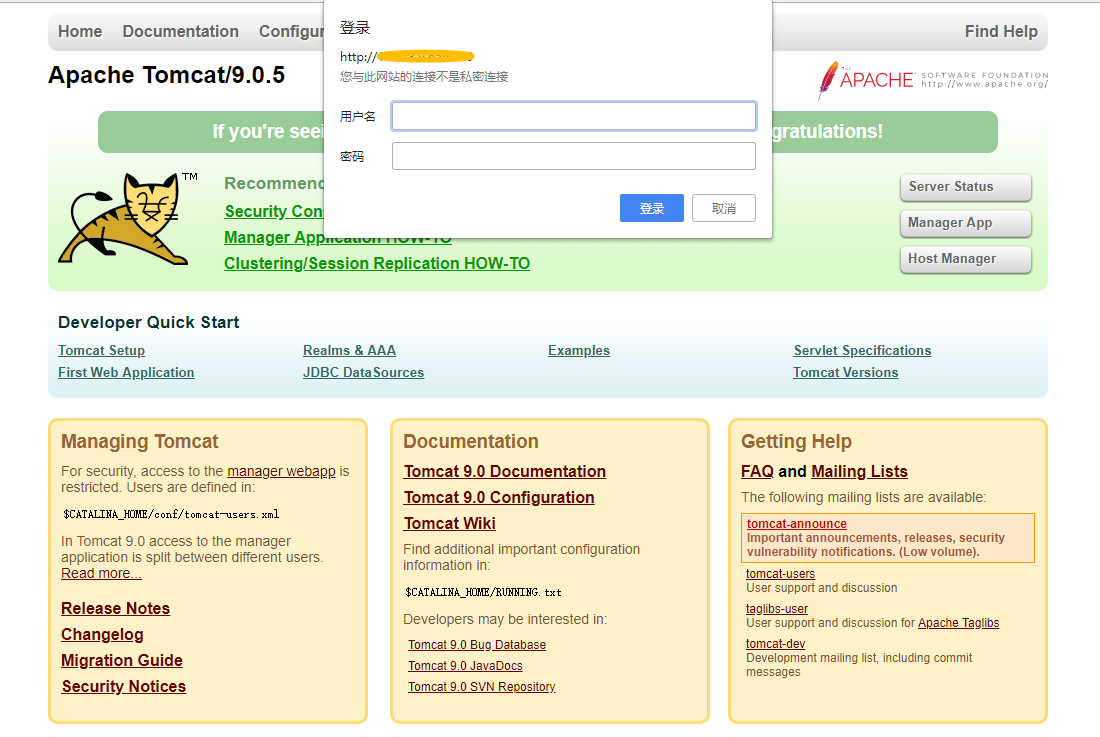Open the Realms & AAA link

[x=349, y=351]
